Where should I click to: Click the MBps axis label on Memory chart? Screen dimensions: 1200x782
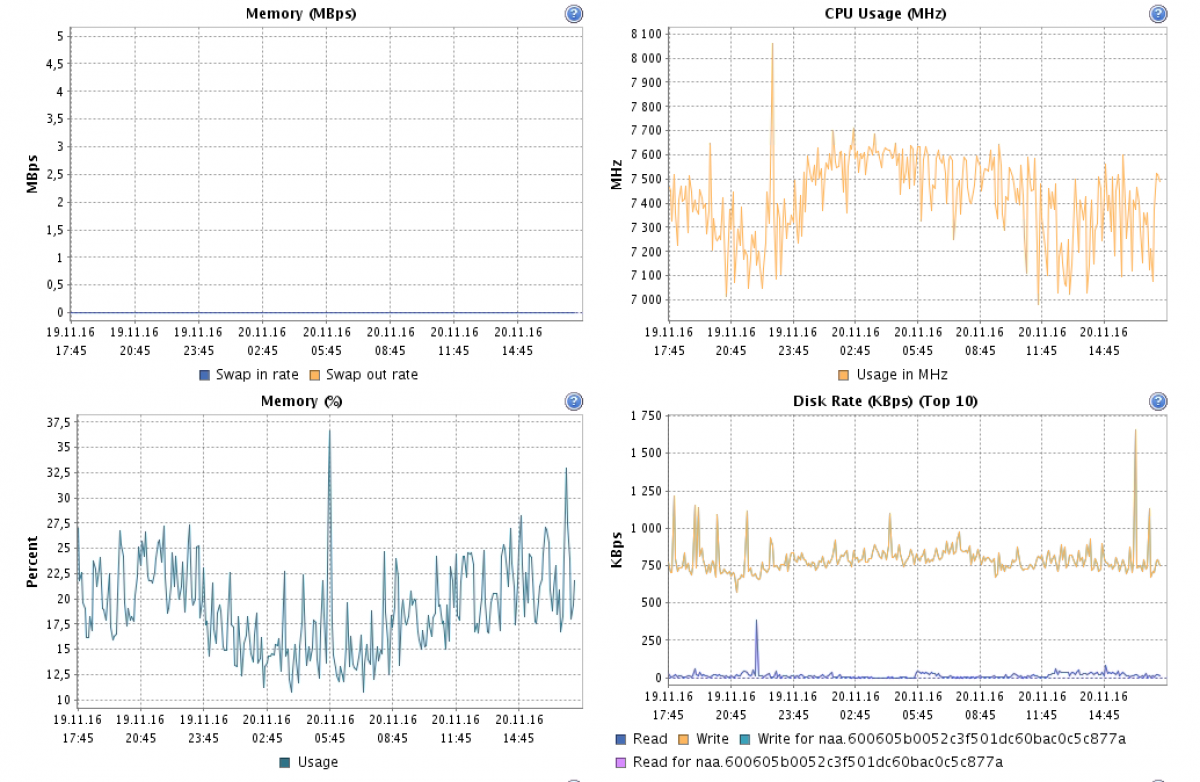click(33, 173)
